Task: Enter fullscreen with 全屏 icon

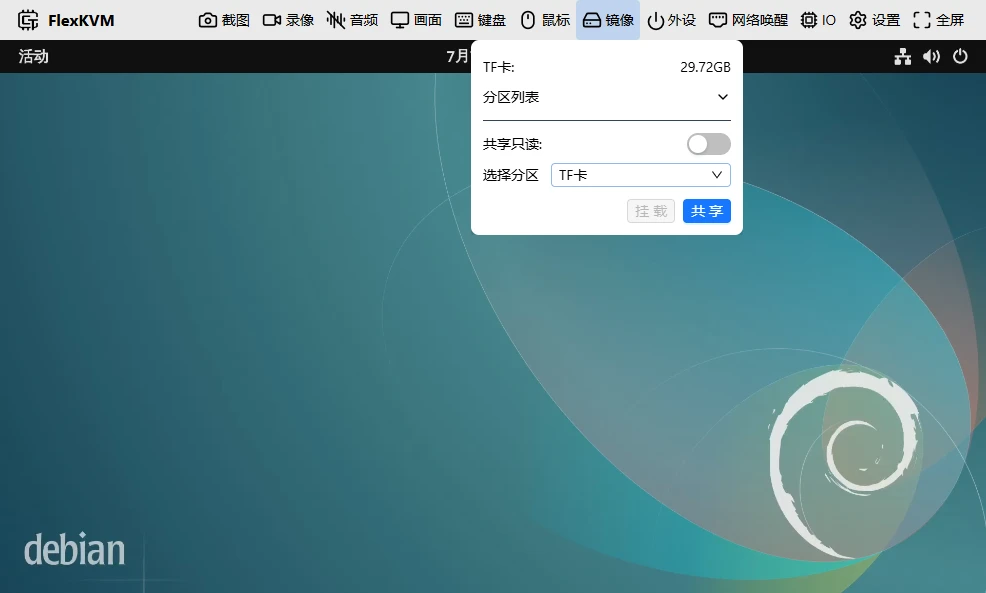Action: (922, 20)
